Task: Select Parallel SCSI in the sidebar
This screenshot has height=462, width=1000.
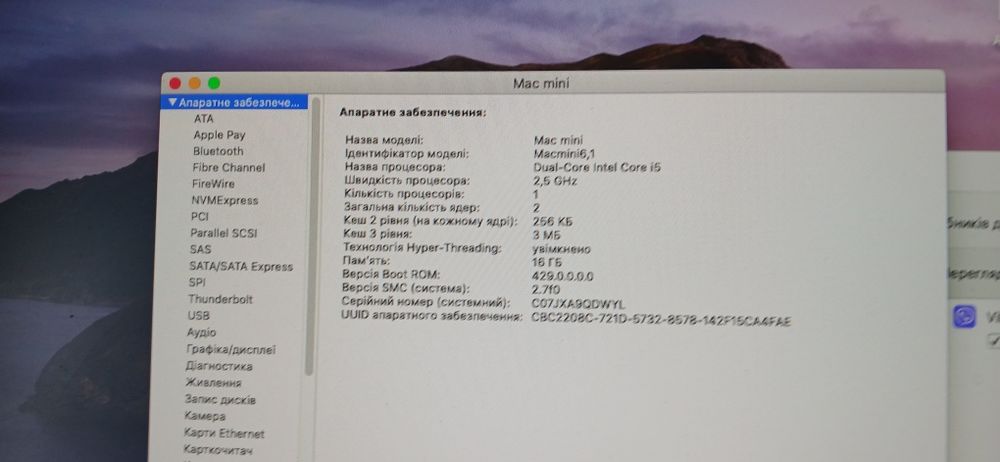Action: pyautogui.click(x=223, y=234)
